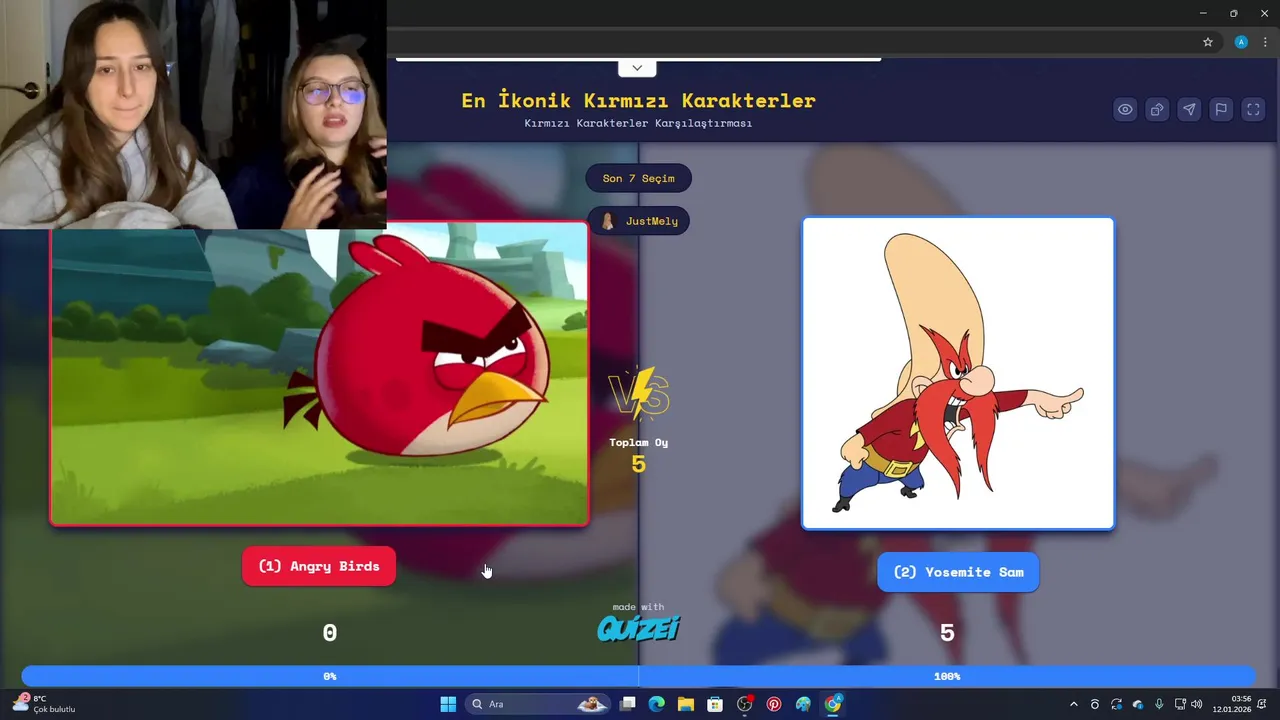This screenshot has height=720, width=1280.
Task: Switch to Chrome on the taskbar
Action: 833,704
